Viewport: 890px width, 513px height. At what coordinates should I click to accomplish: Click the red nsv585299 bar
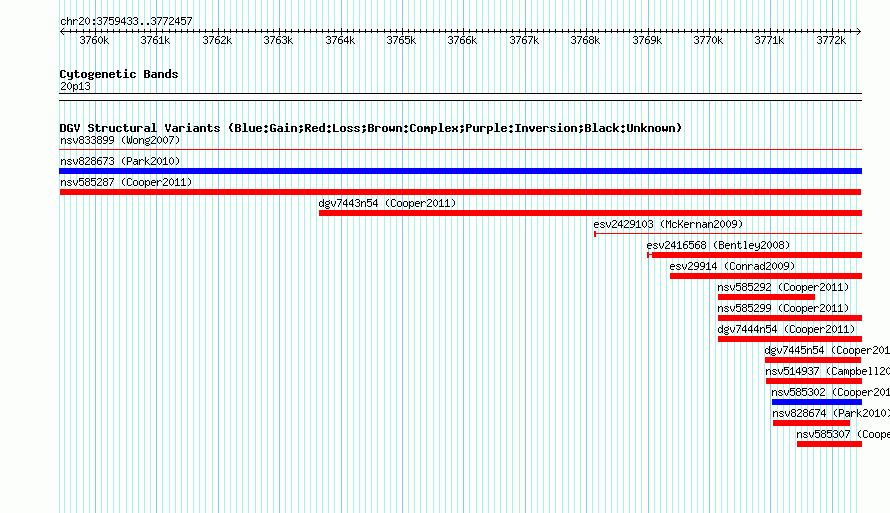coord(790,318)
